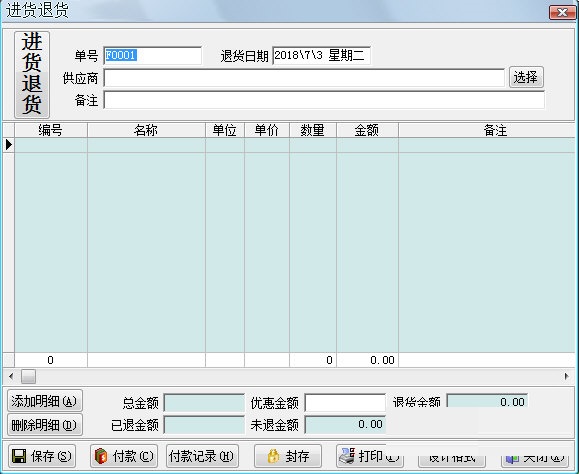
Task: Click the 名称 column header
Action: click(146, 130)
